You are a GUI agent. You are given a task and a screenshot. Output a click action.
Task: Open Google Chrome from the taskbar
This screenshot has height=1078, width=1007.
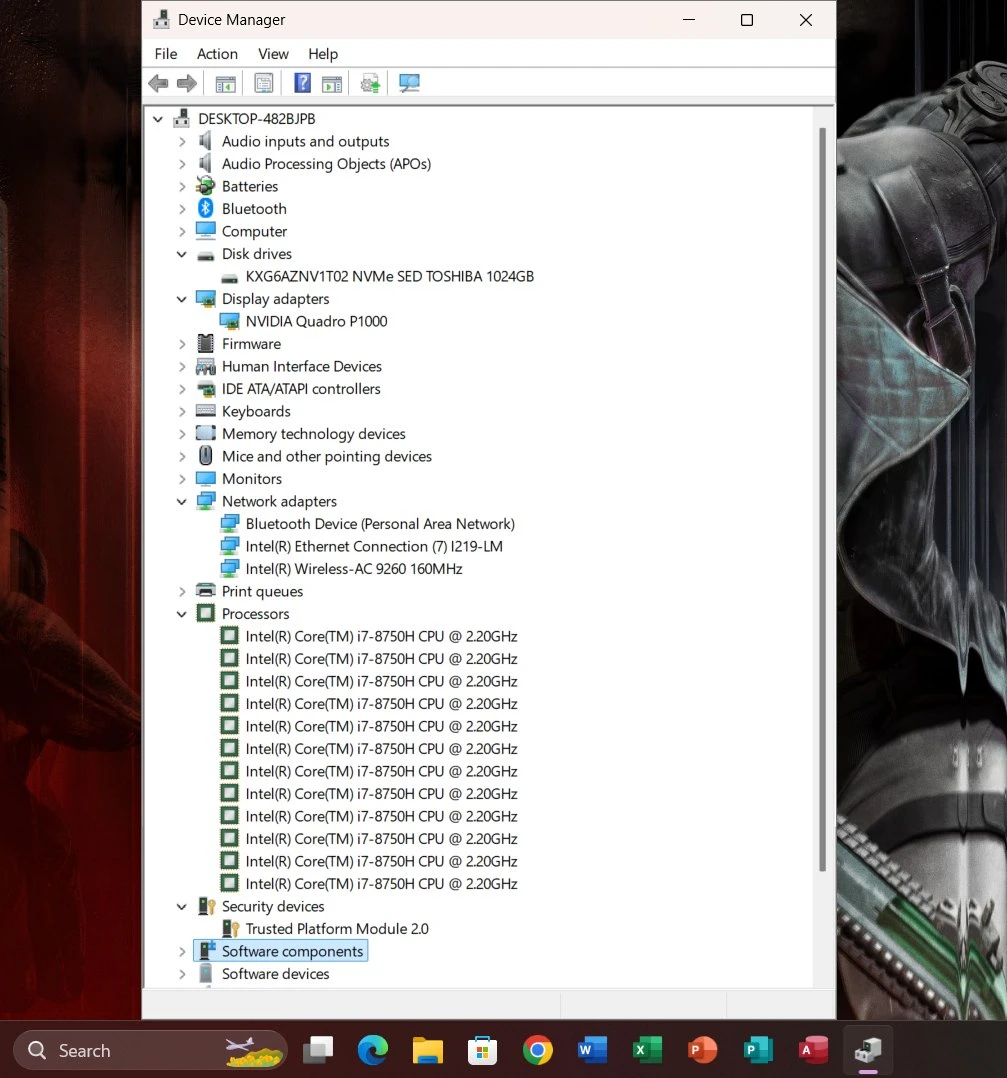click(x=537, y=1050)
